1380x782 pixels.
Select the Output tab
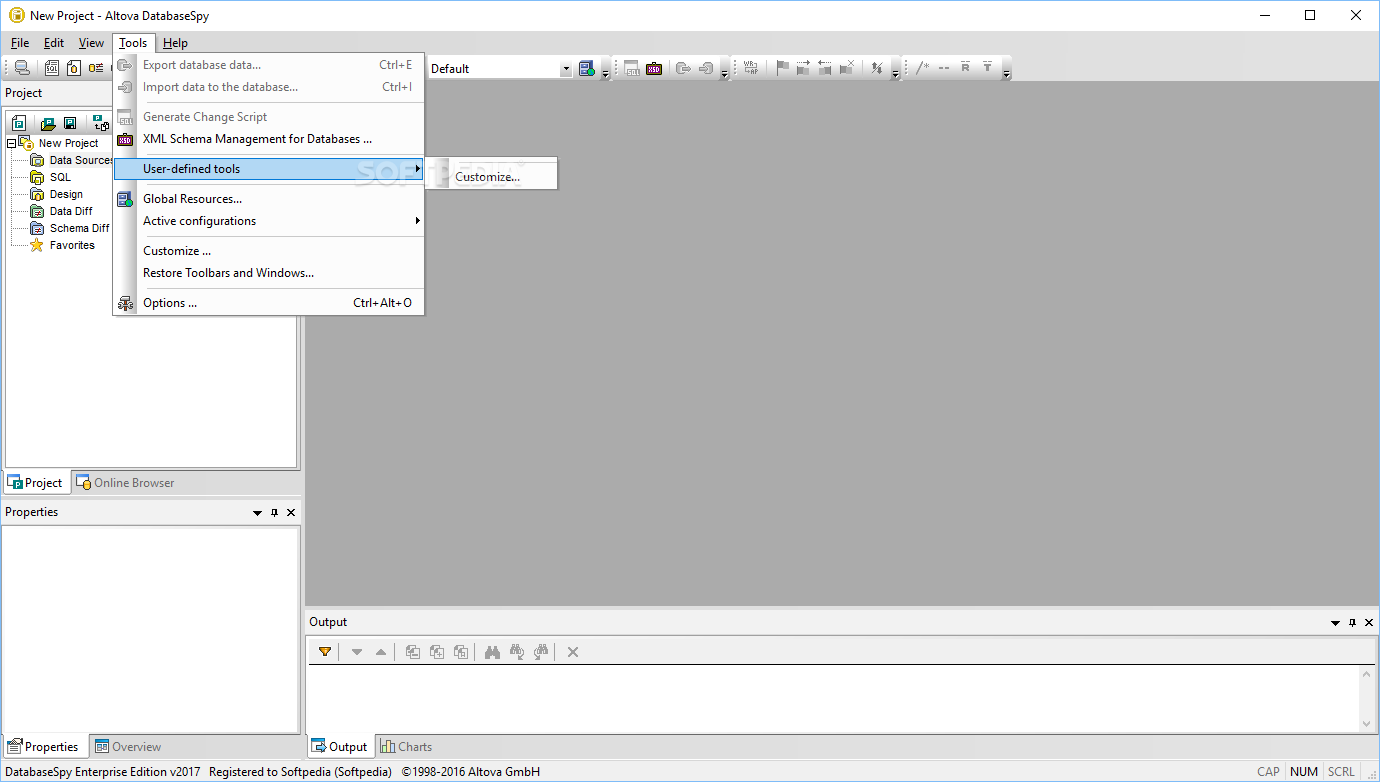point(339,747)
